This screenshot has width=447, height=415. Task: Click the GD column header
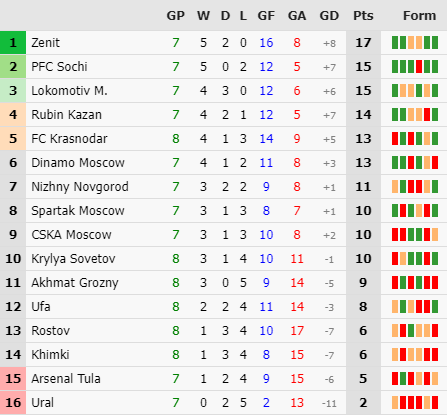click(329, 16)
